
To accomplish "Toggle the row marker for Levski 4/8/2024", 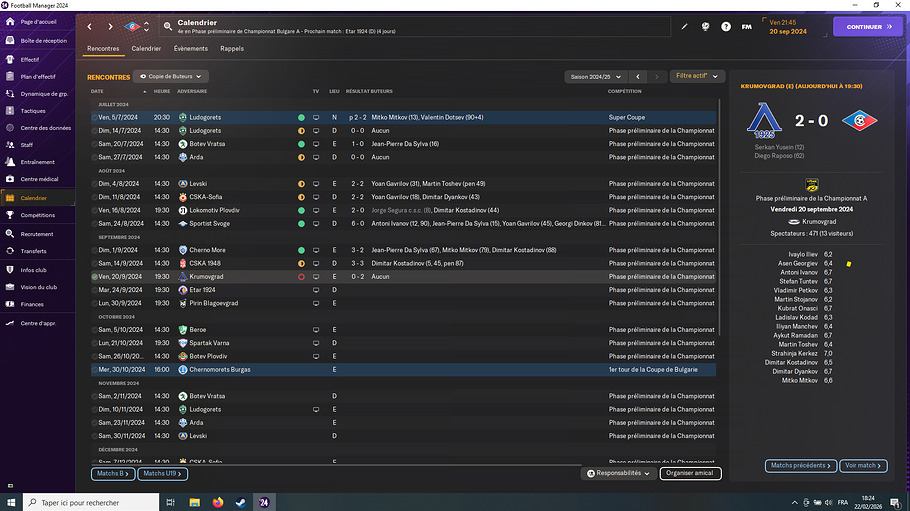I will pos(94,184).
